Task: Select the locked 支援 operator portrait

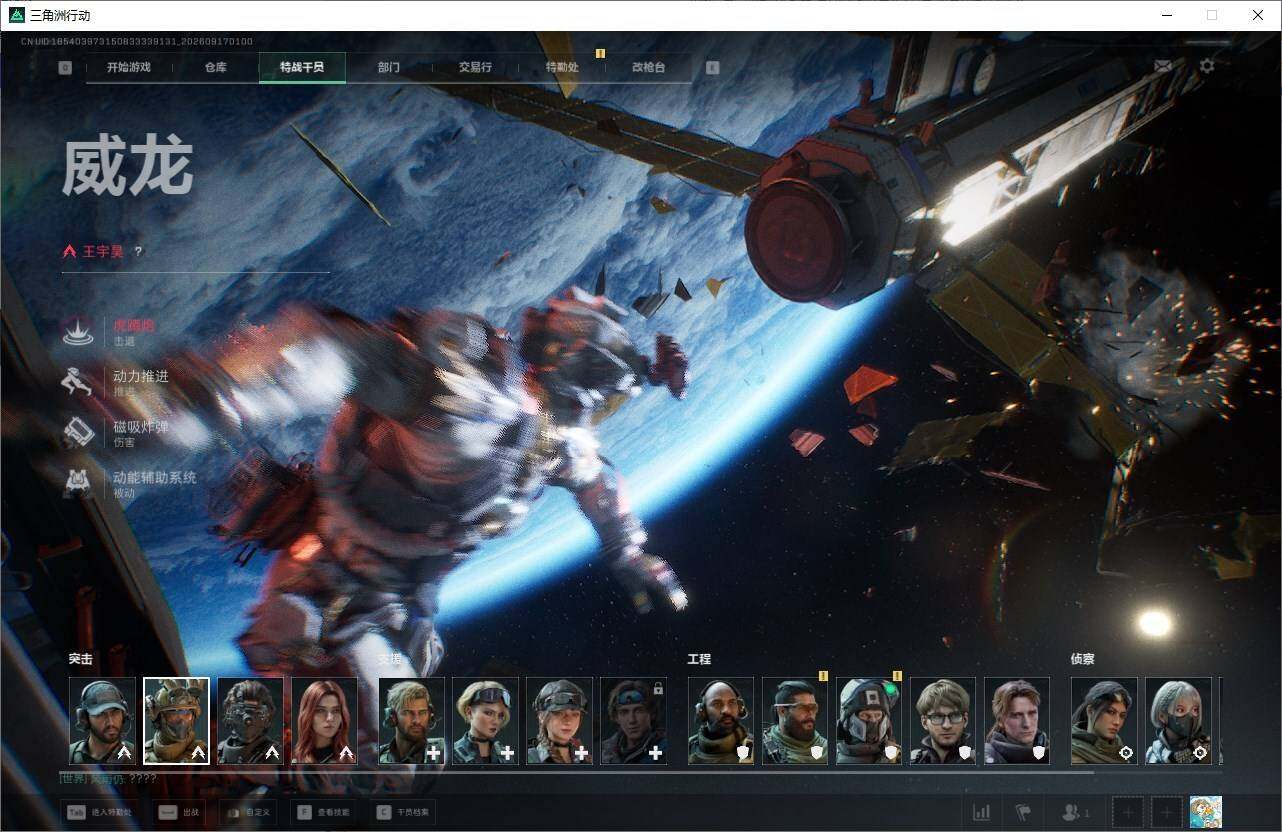Action: pos(633,721)
